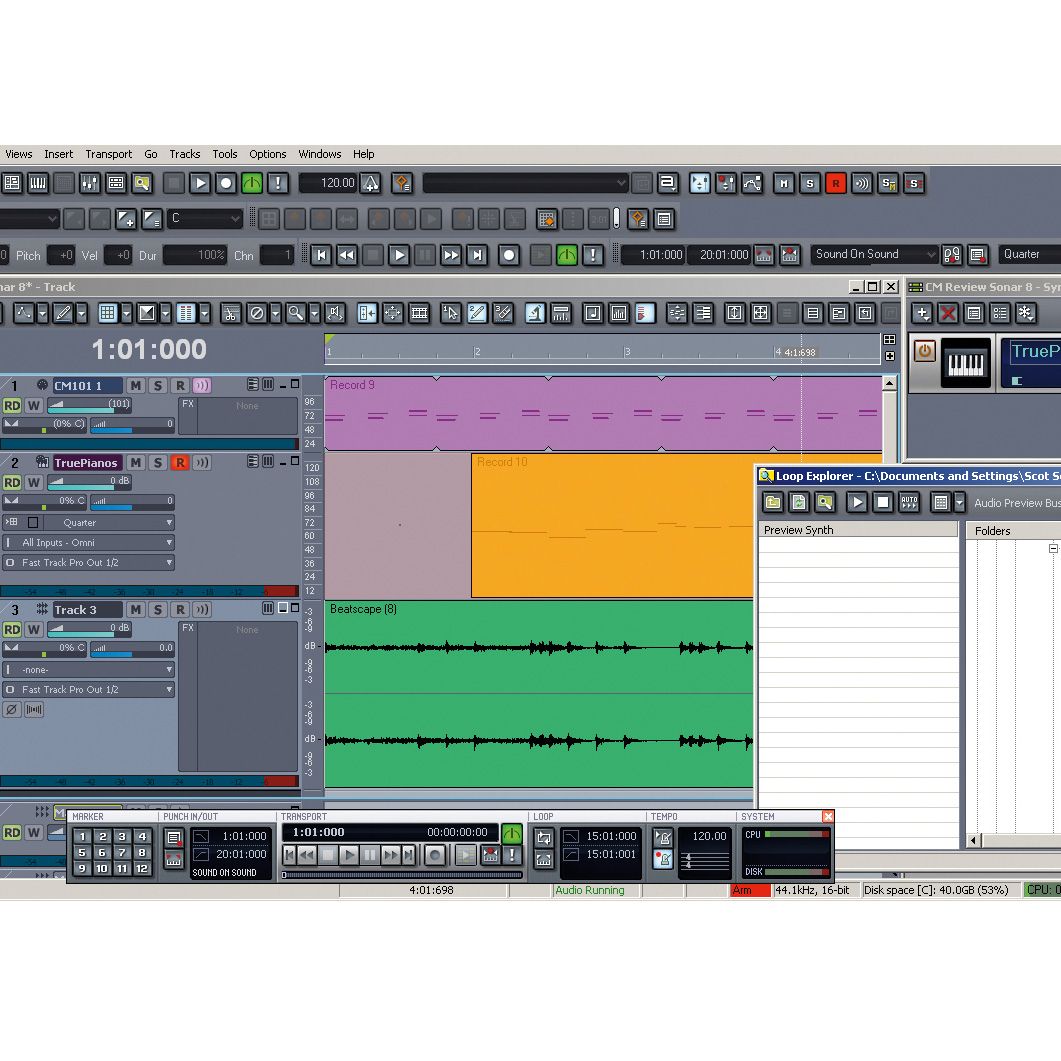Image resolution: width=1061 pixels, height=1061 pixels.
Task: Disarm recording on TruePianos track
Action: (180, 463)
